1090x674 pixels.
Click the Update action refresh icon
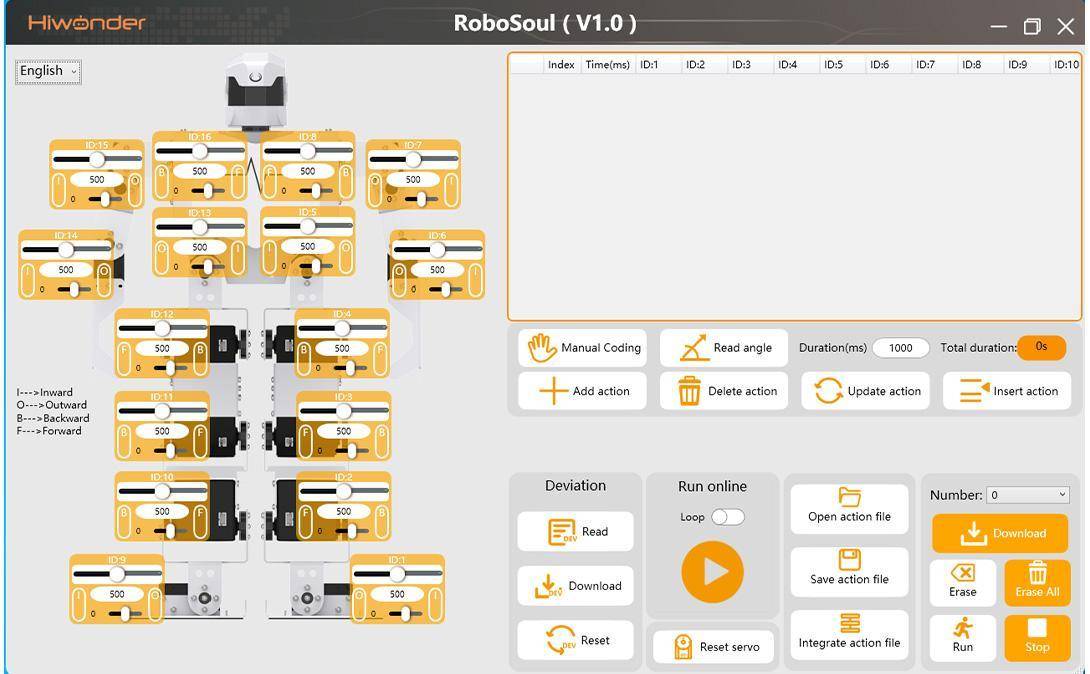pyautogui.click(x=828, y=391)
